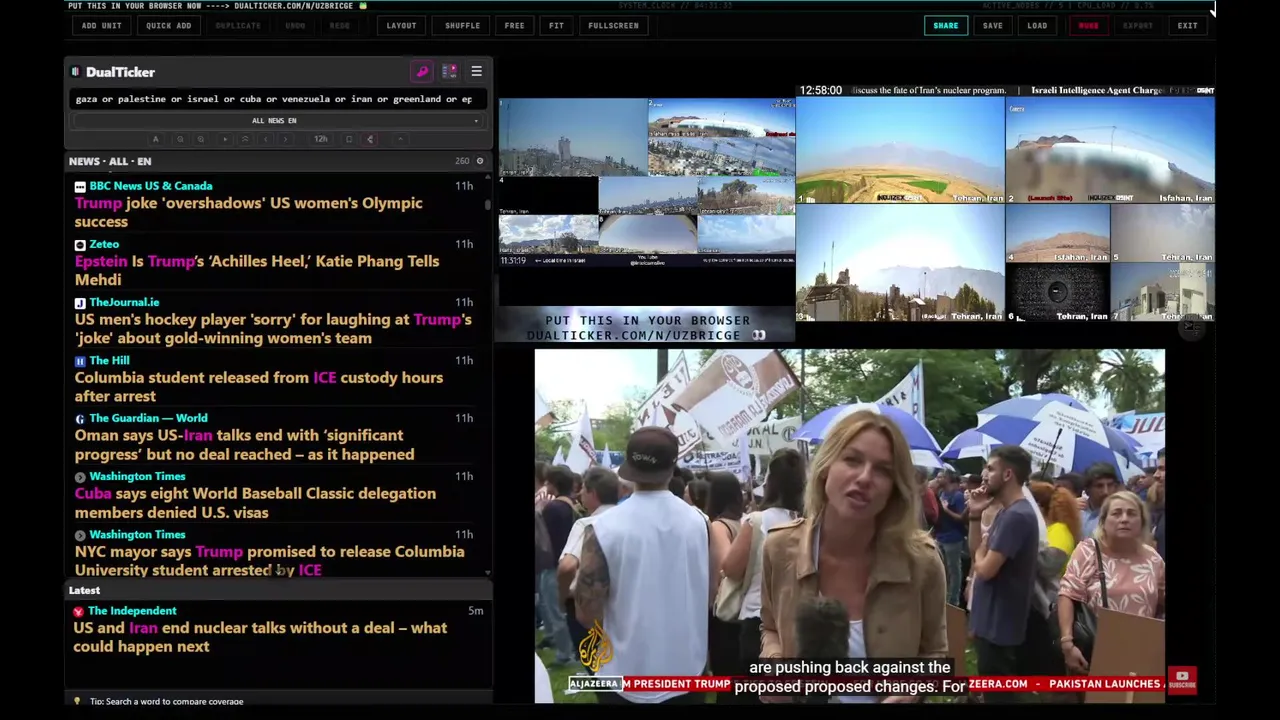Click the font size 'A' icon

pos(155,139)
